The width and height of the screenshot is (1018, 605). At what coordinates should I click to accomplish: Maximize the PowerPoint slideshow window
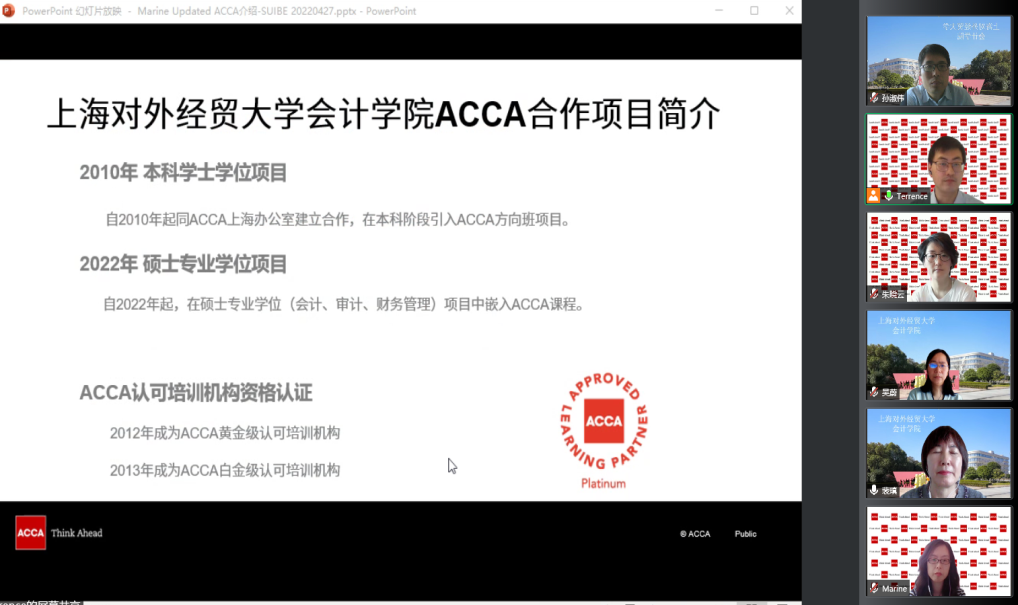click(x=754, y=11)
